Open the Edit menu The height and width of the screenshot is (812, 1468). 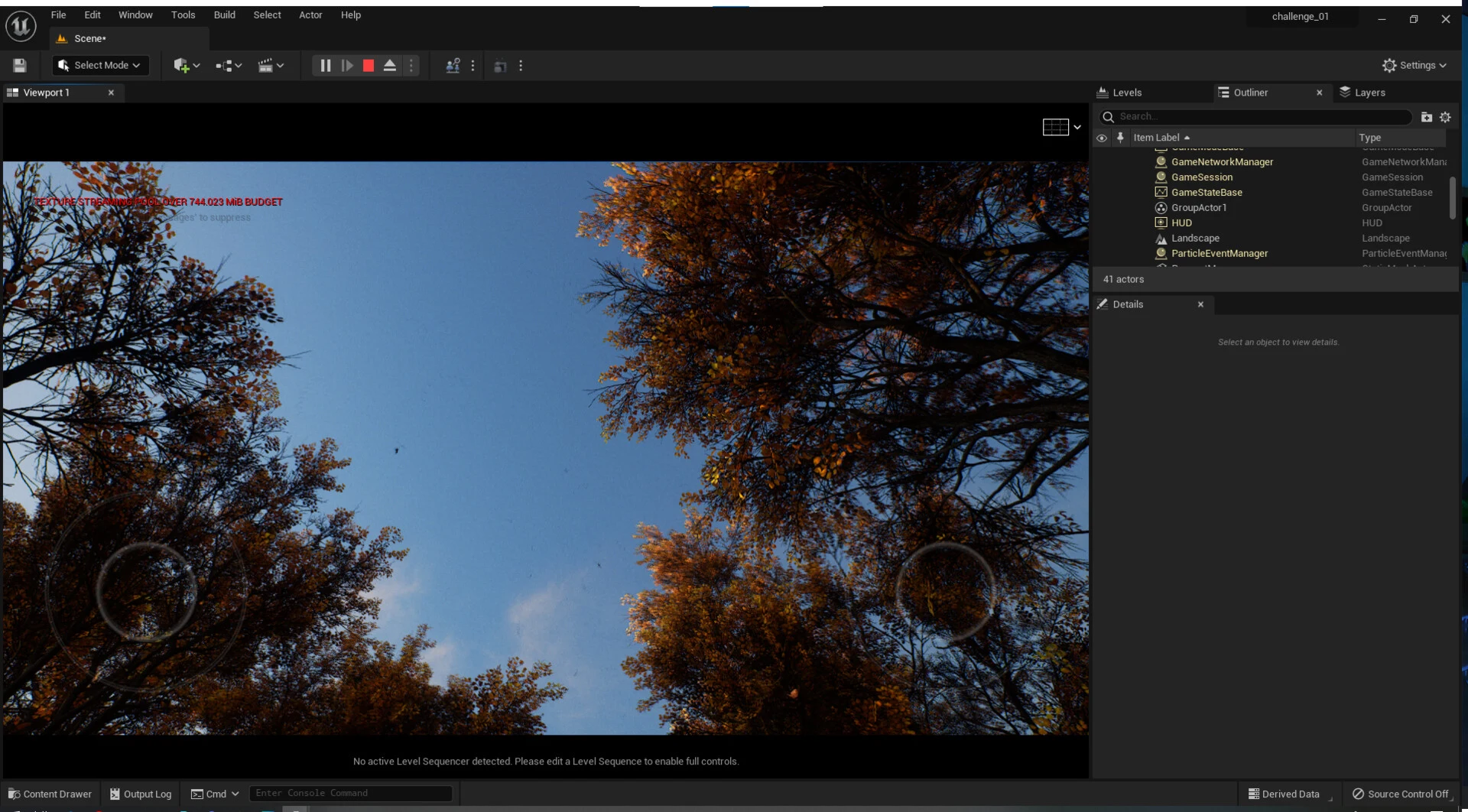pyautogui.click(x=93, y=15)
